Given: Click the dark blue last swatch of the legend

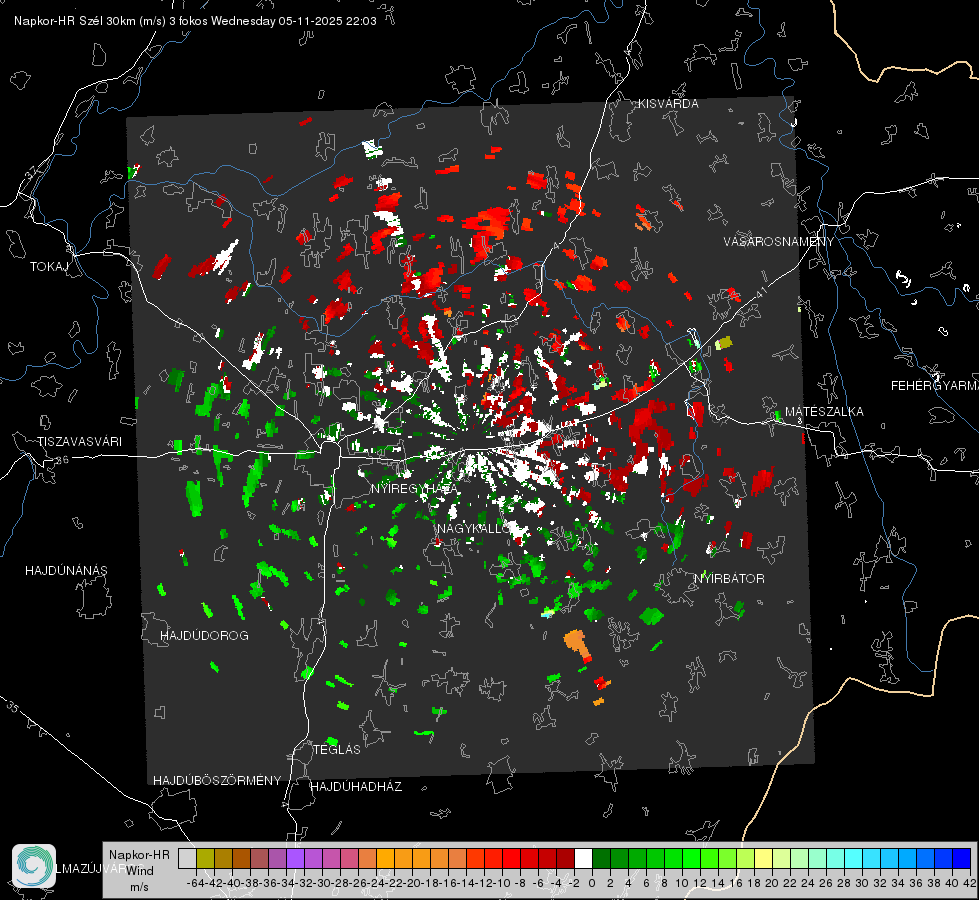Looking at the screenshot, I should [x=962, y=858].
